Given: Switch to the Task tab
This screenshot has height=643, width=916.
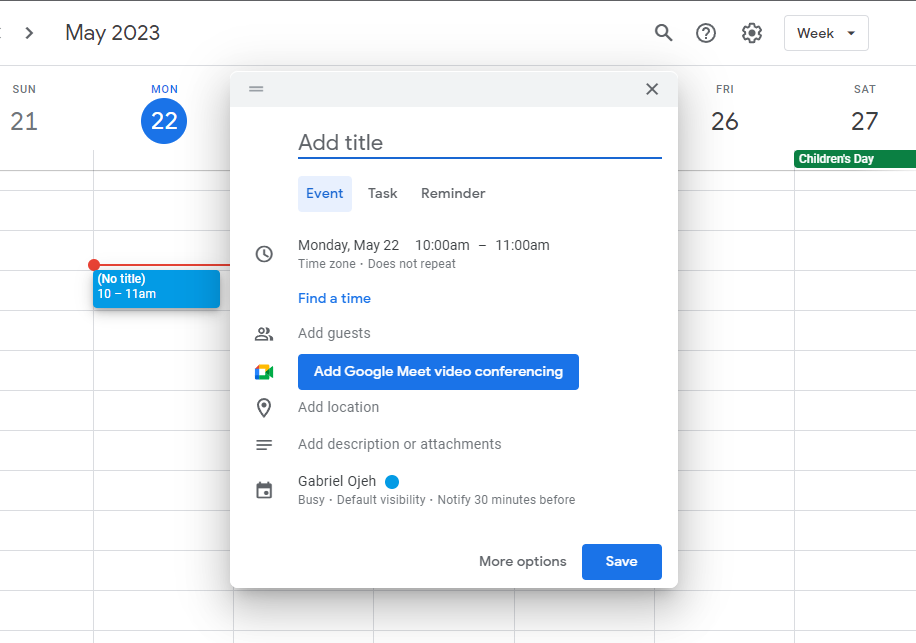Looking at the screenshot, I should click(382, 193).
